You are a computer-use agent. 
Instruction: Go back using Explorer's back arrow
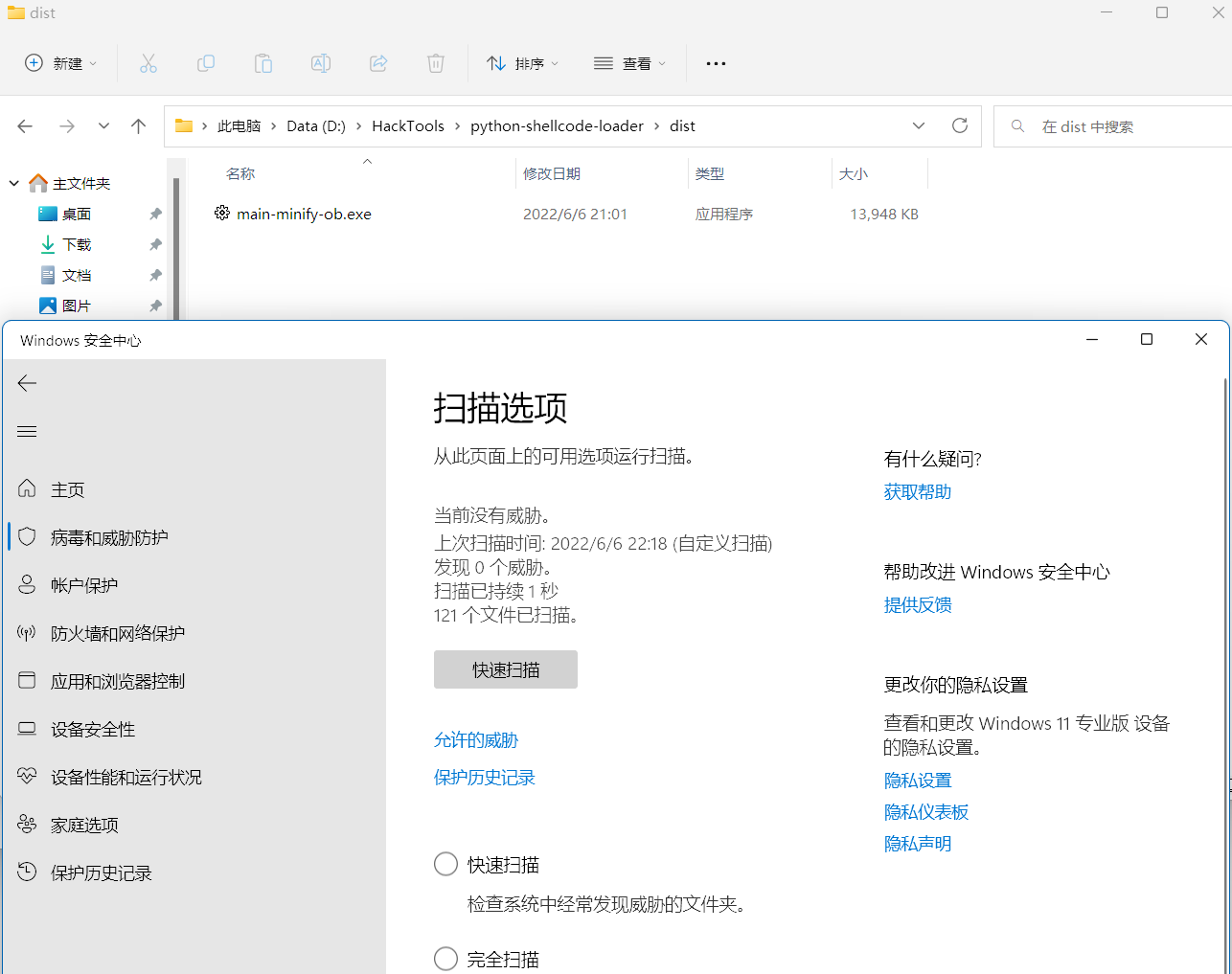[x=25, y=126]
